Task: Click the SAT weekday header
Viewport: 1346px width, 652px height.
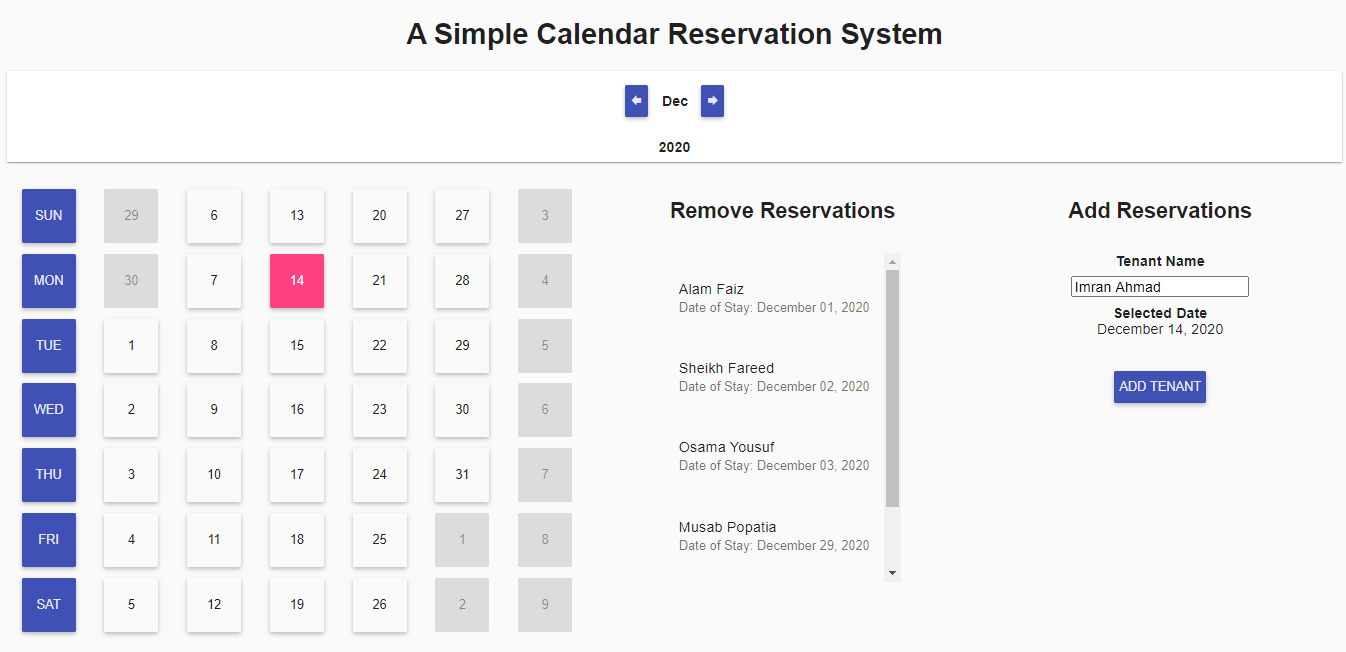Action: [x=48, y=604]
